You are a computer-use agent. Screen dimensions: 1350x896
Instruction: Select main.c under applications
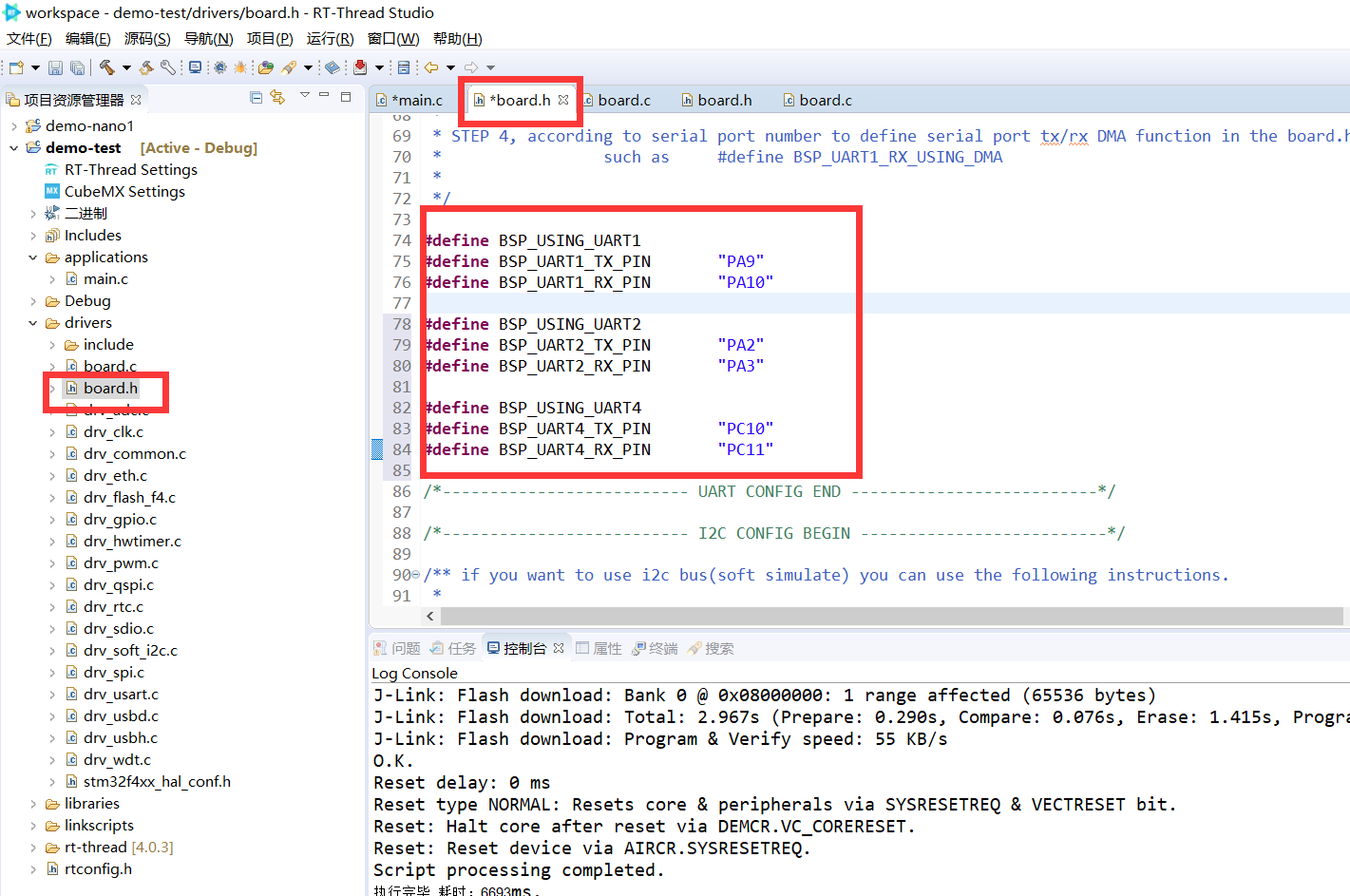tap(97, 279)
